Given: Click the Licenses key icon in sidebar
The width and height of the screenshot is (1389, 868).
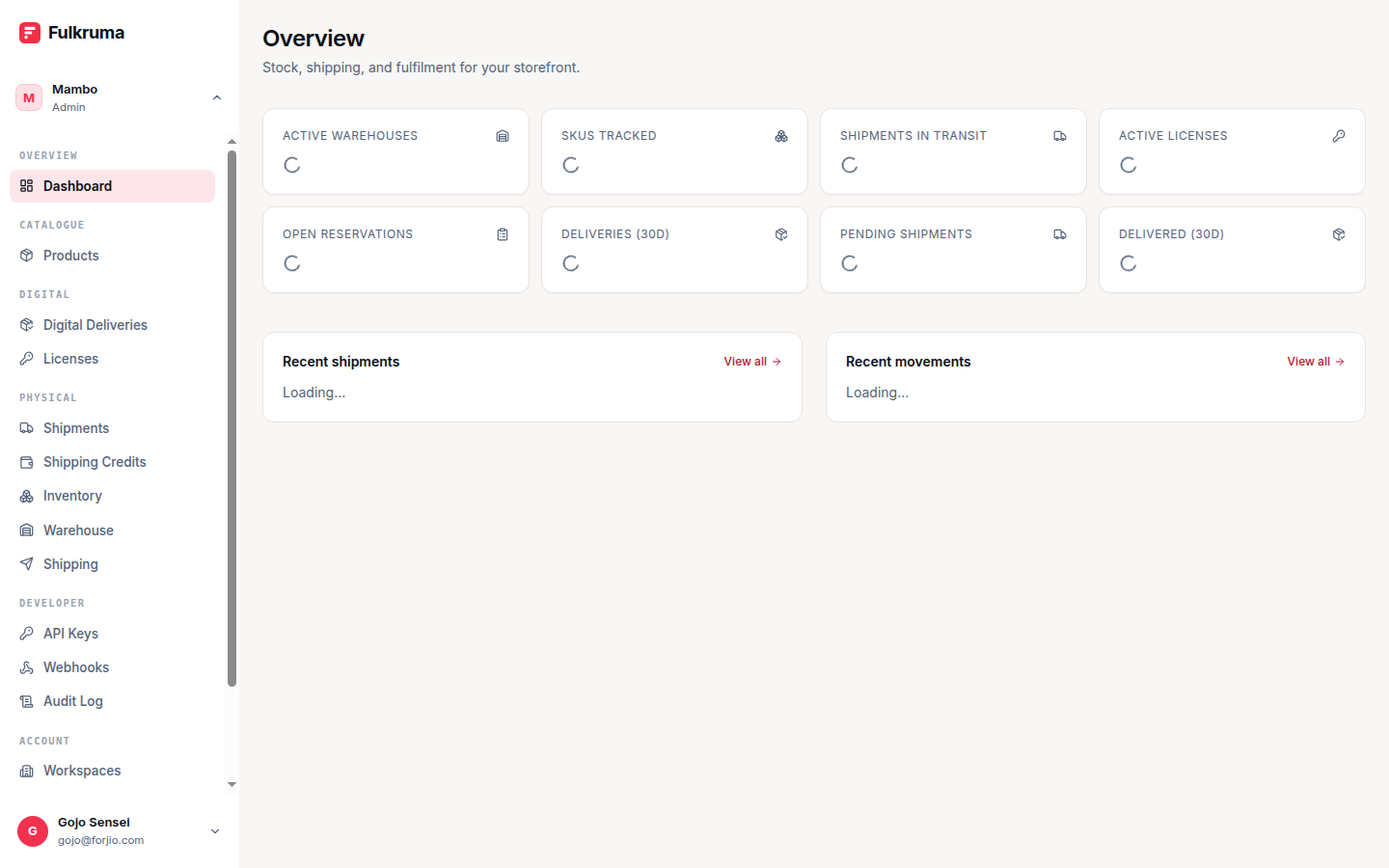Looking at the screenshot, I should click(x=27, y=359).
